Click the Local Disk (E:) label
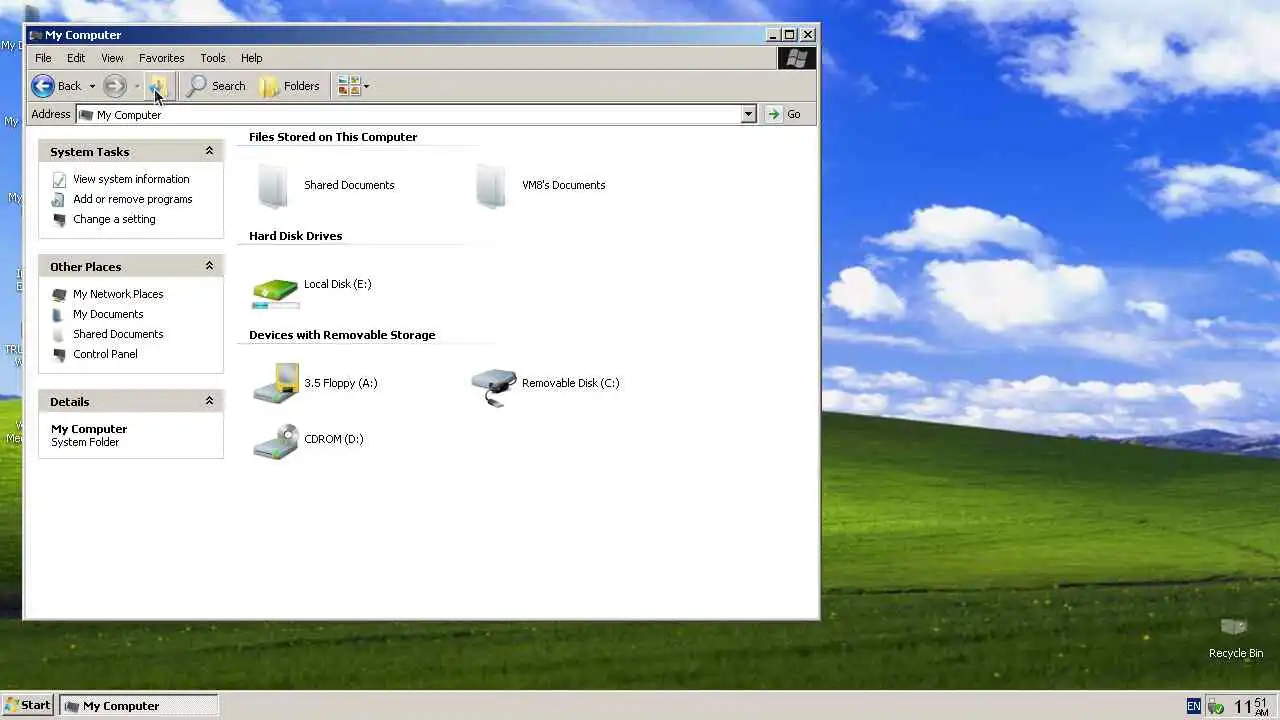This screenshot has width=1280, height=720. tap(337, 284)
